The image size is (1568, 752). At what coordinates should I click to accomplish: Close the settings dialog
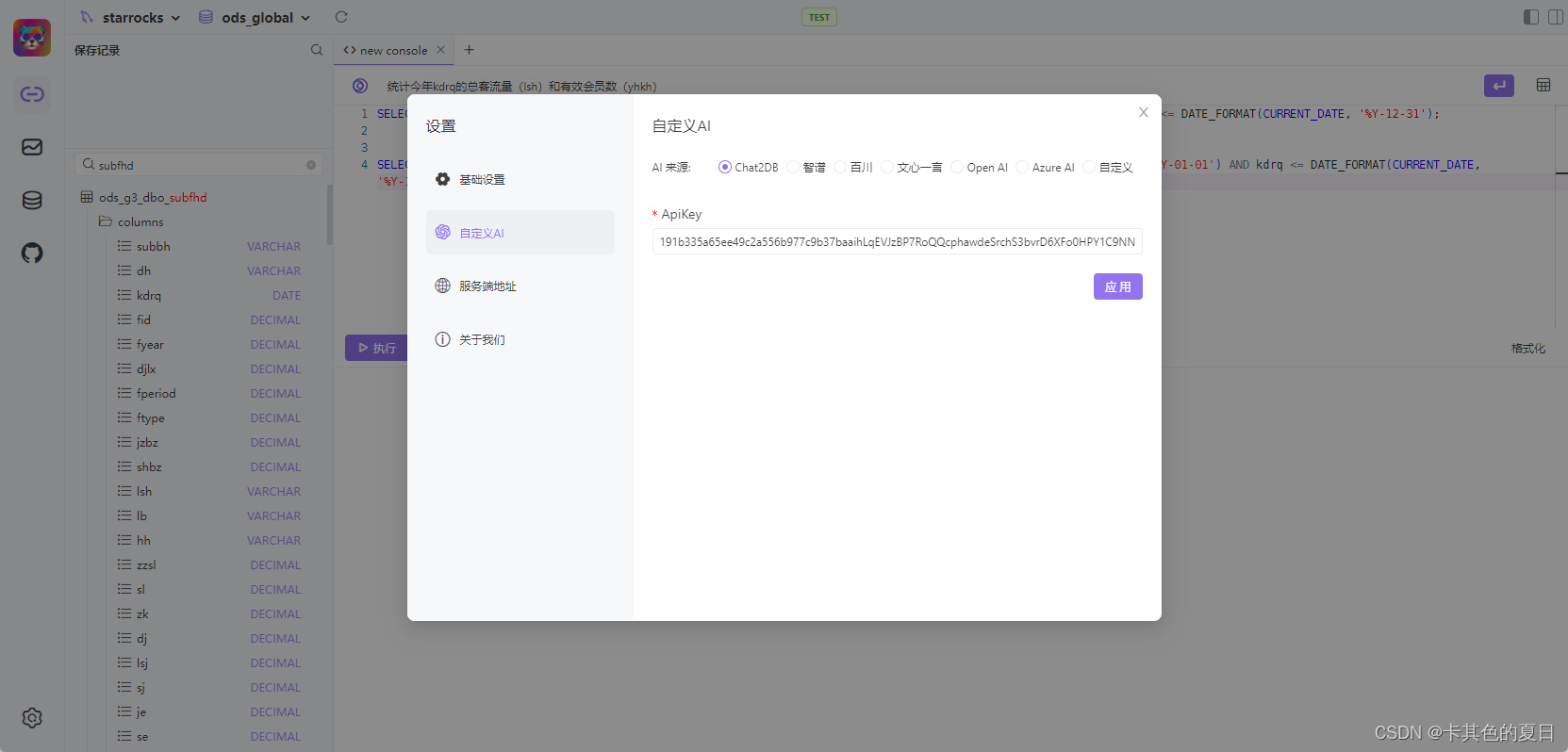tap(1144, 112)
